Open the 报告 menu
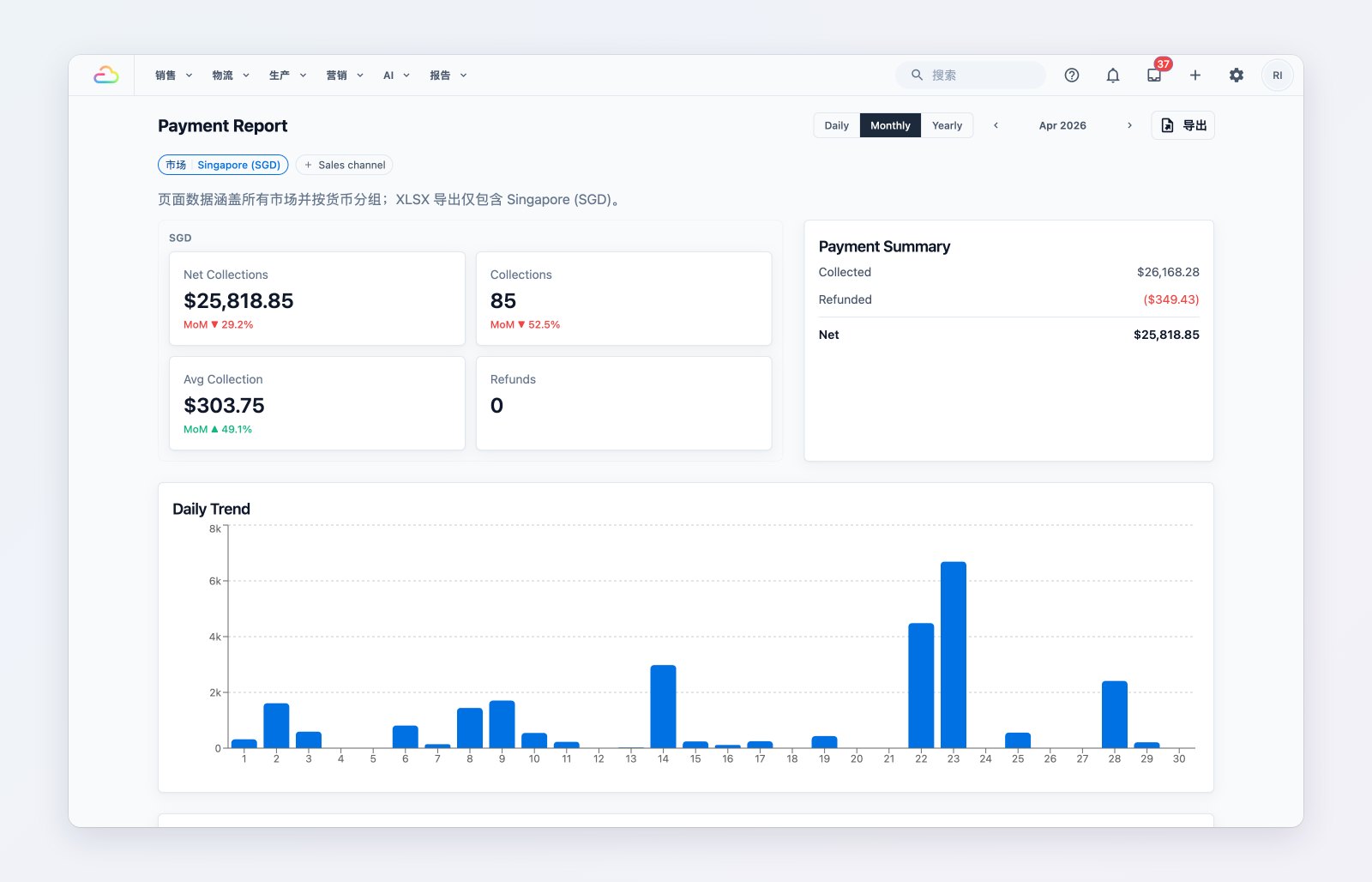The height and width of the screenshot is (882, 1372). point(448,76)
